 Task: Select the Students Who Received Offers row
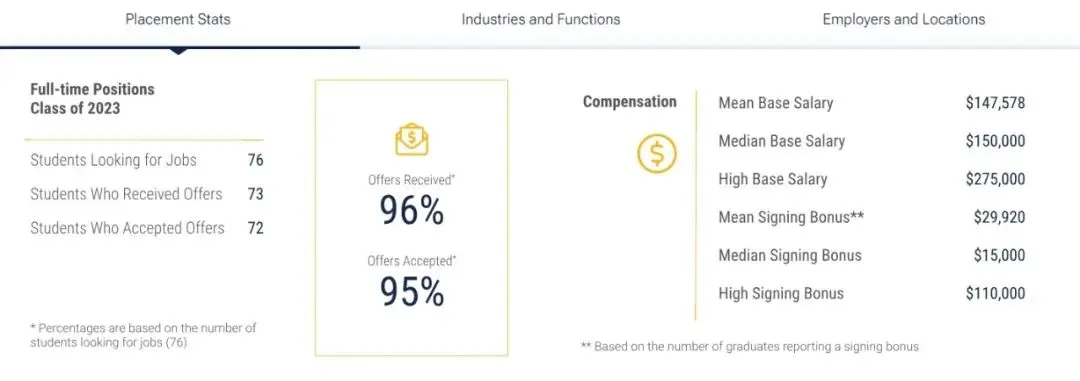click(147, 194)
